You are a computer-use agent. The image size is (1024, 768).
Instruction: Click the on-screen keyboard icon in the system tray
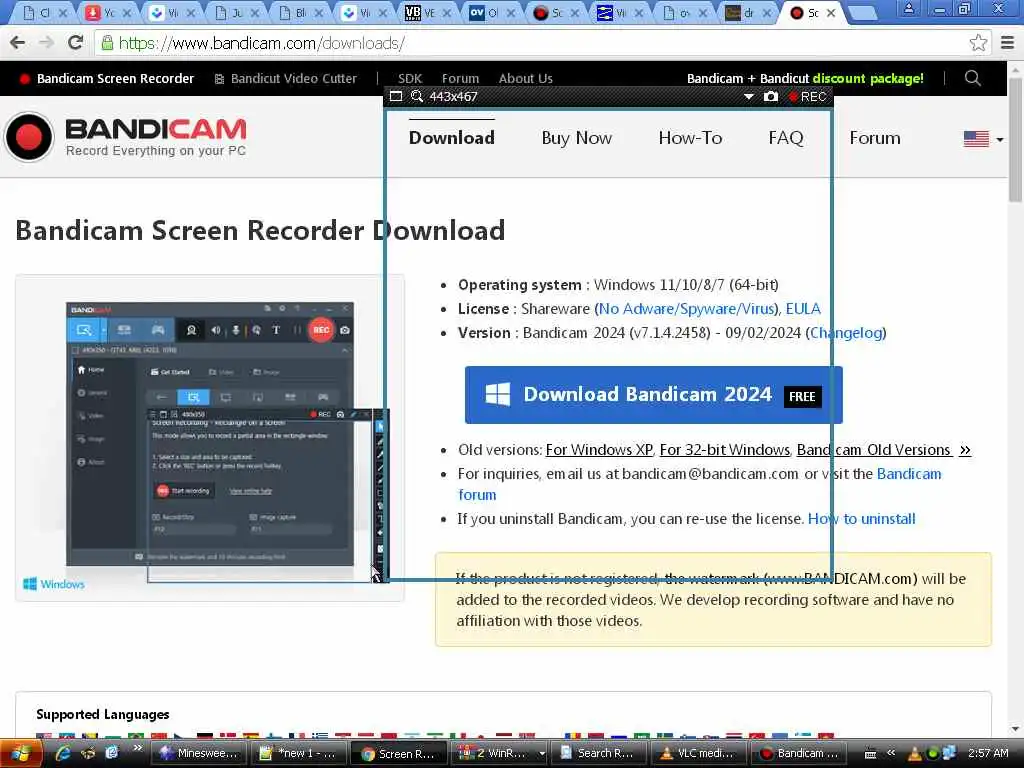[870, 754]
